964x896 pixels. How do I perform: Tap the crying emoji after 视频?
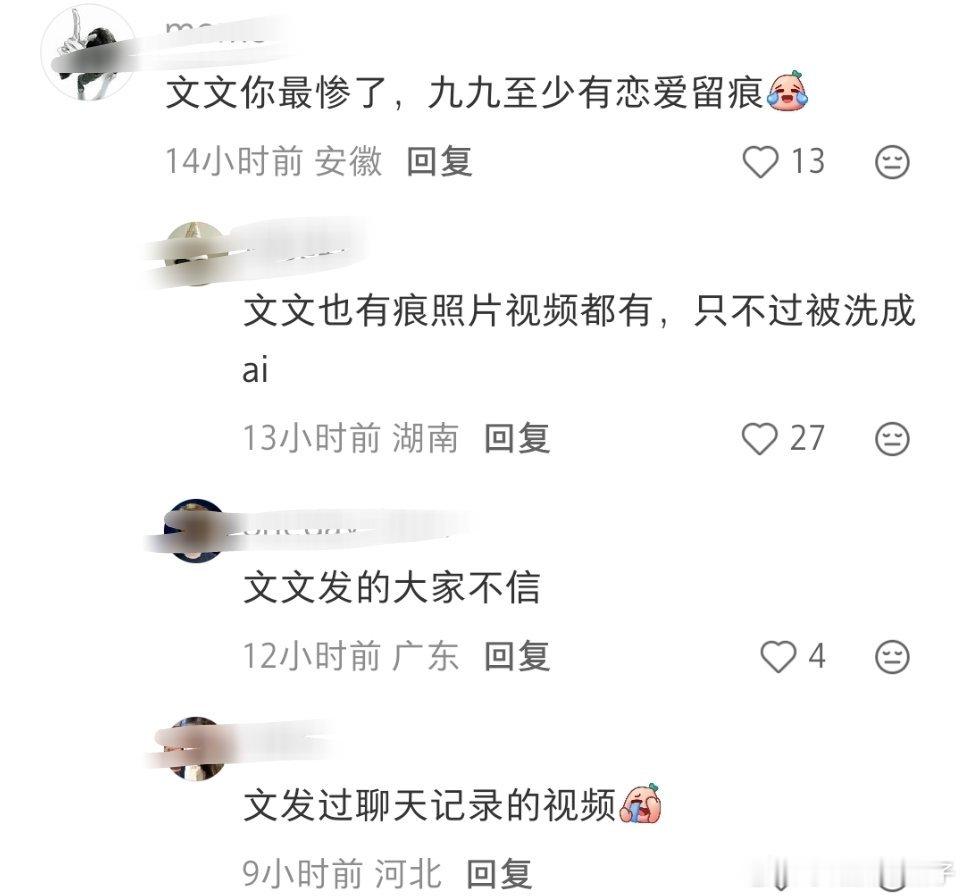(641, 803)
